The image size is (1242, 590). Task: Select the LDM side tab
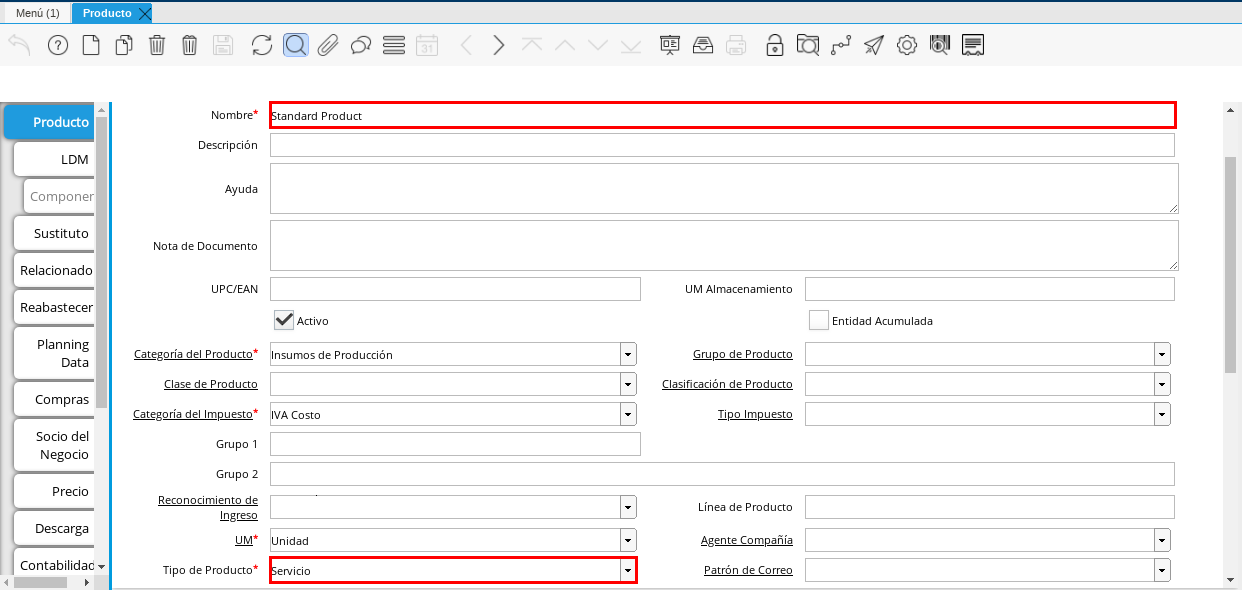click(54, 159)
